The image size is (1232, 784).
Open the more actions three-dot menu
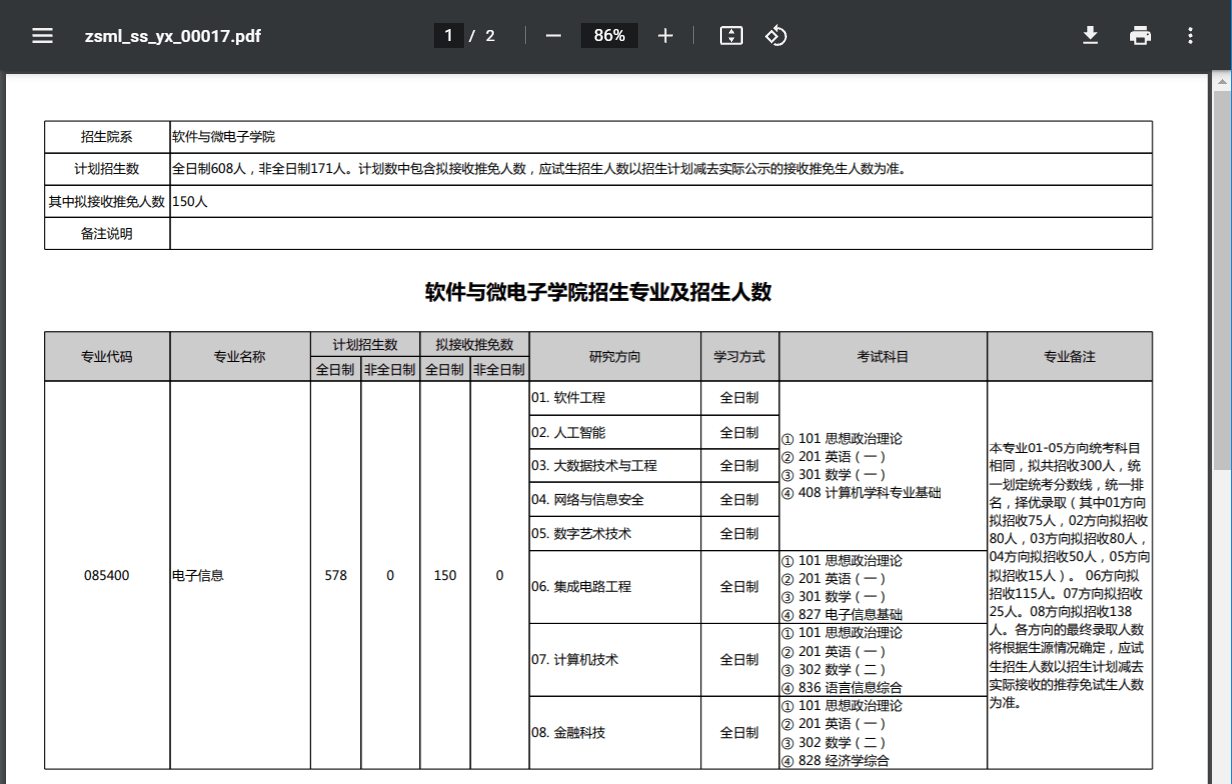point(1190,36)
